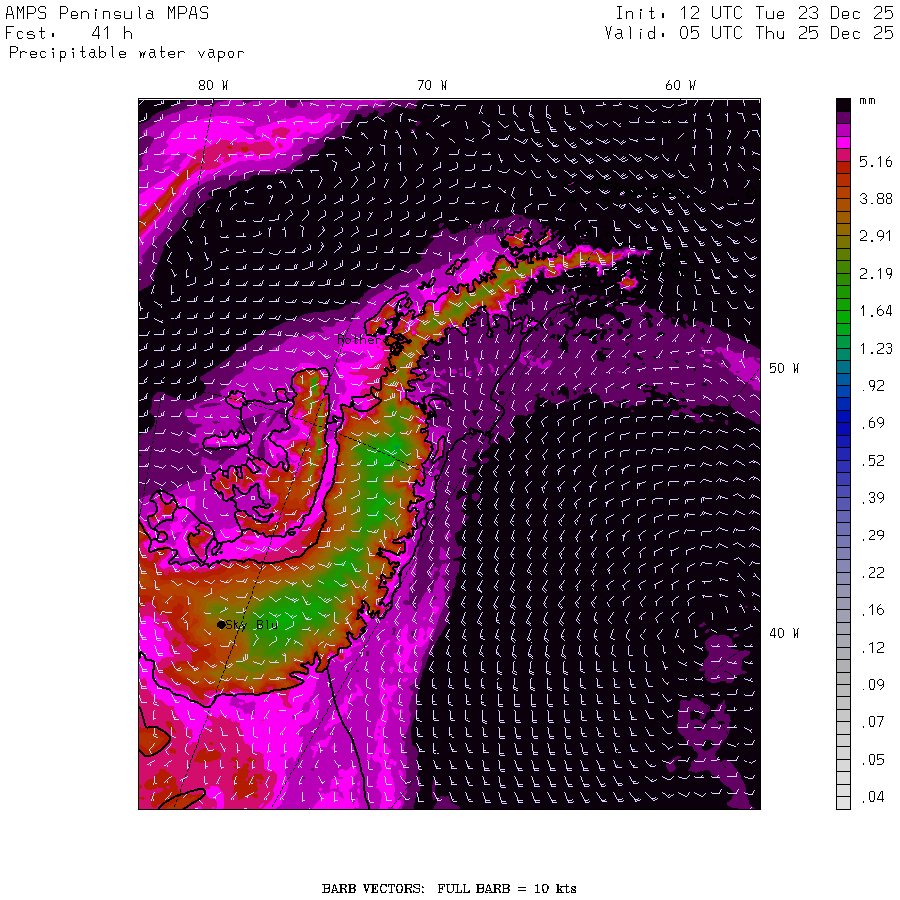Viewport: 900px width, 900px height.
Task: Click the Rothera station label on map
Action: point(359,339)
